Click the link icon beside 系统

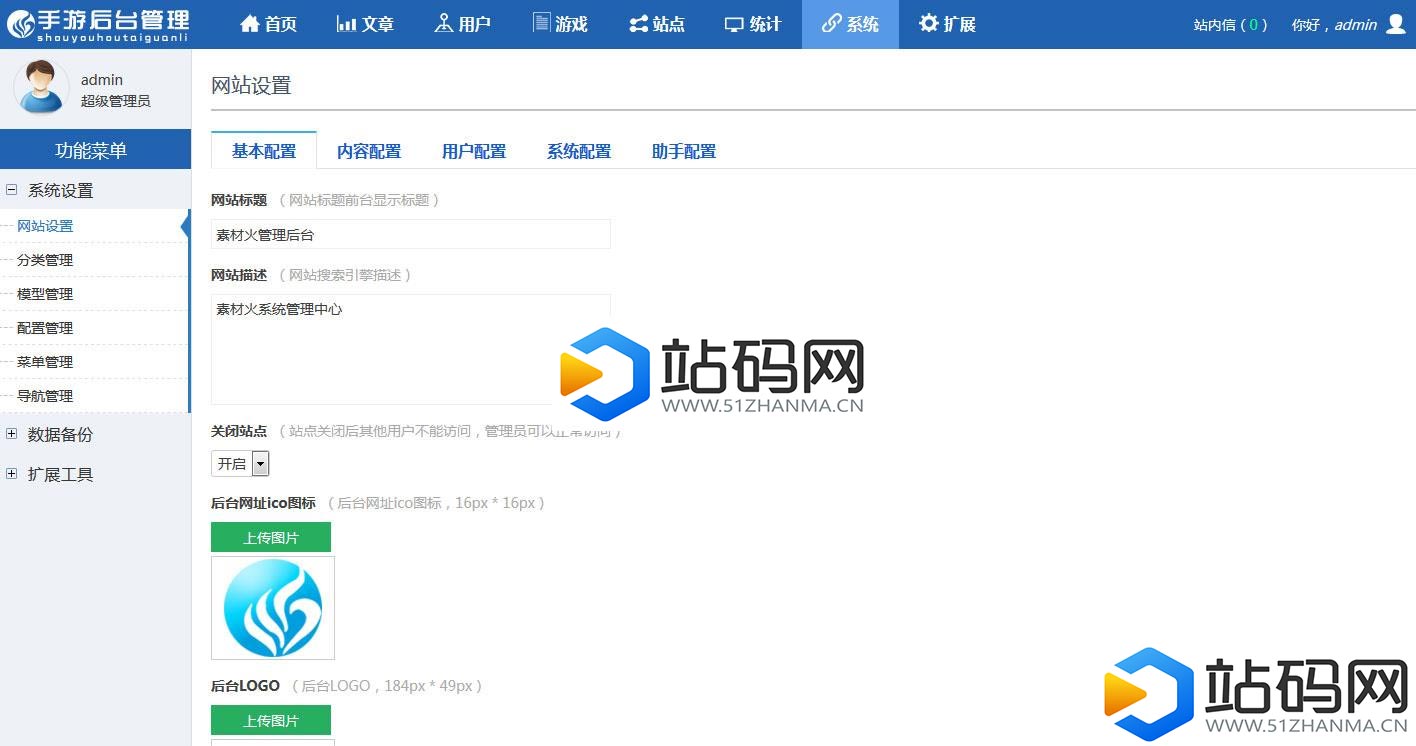[x=831, y=24]
